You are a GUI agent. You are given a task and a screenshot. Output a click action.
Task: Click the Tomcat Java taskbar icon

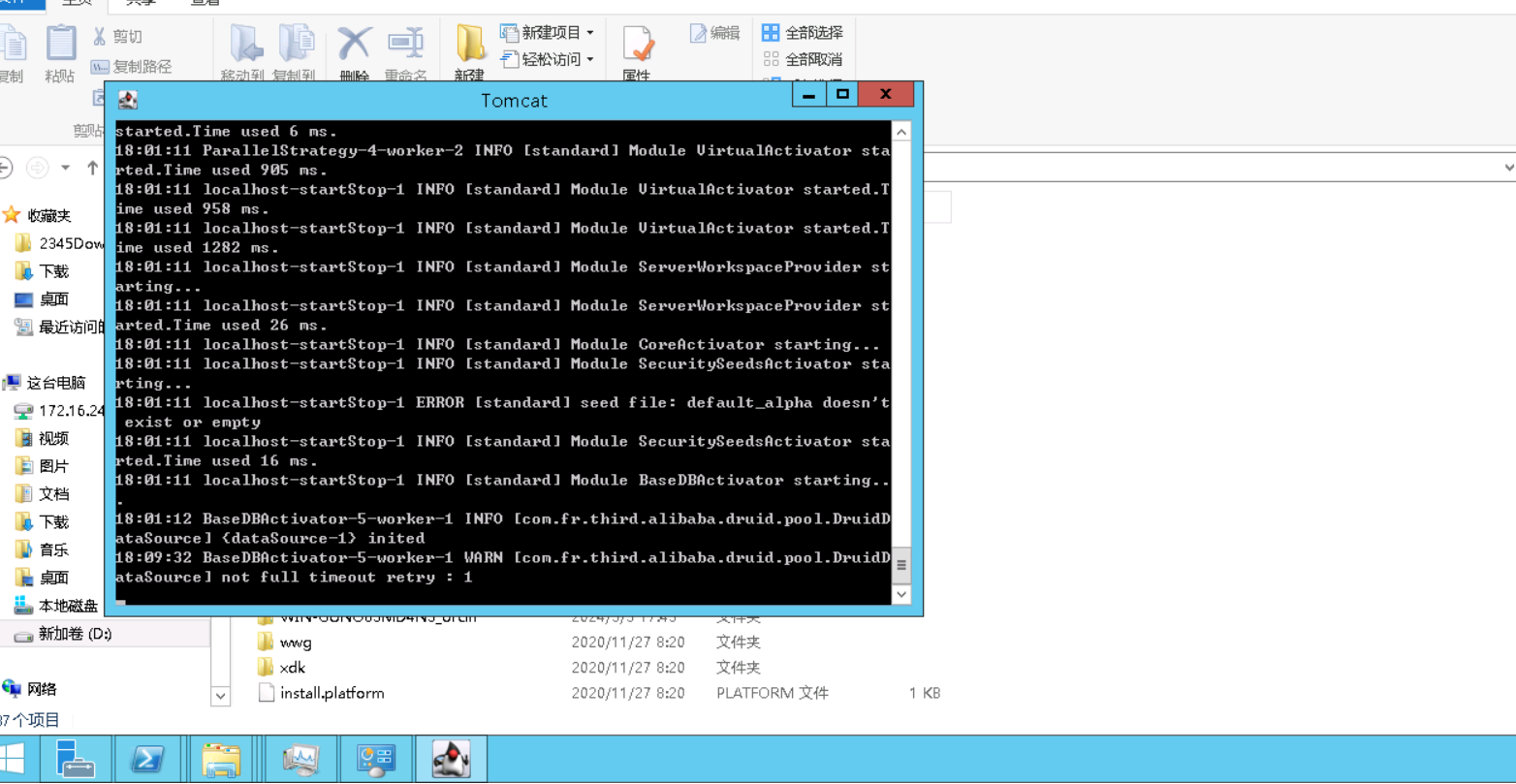(x=451, y=759)
